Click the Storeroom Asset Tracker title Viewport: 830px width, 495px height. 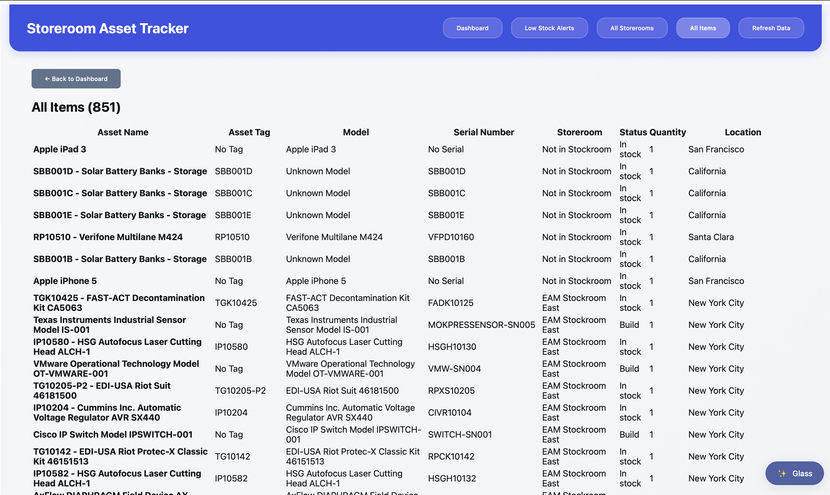click(107, 29)
